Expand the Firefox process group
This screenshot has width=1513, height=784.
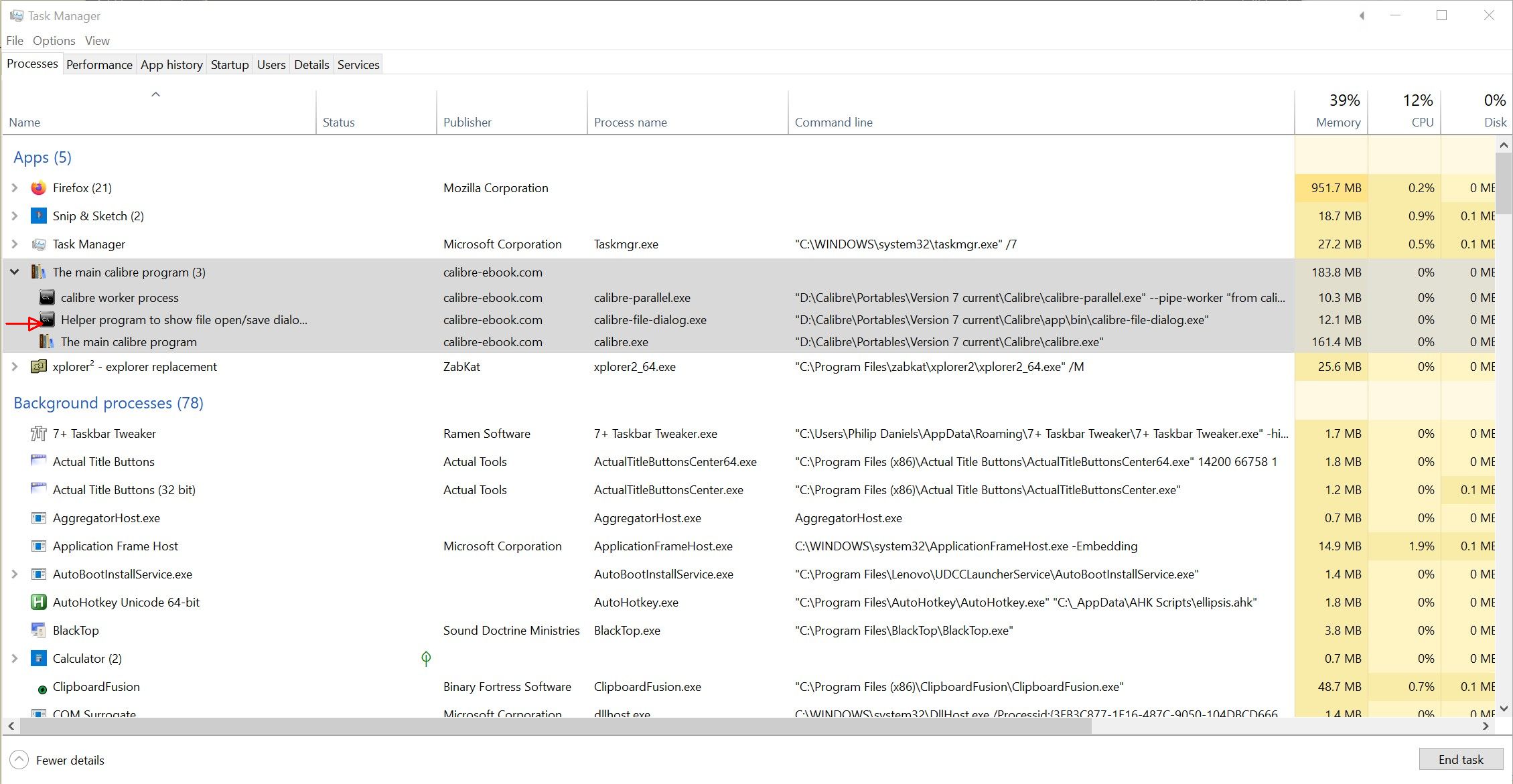point(15,188)
